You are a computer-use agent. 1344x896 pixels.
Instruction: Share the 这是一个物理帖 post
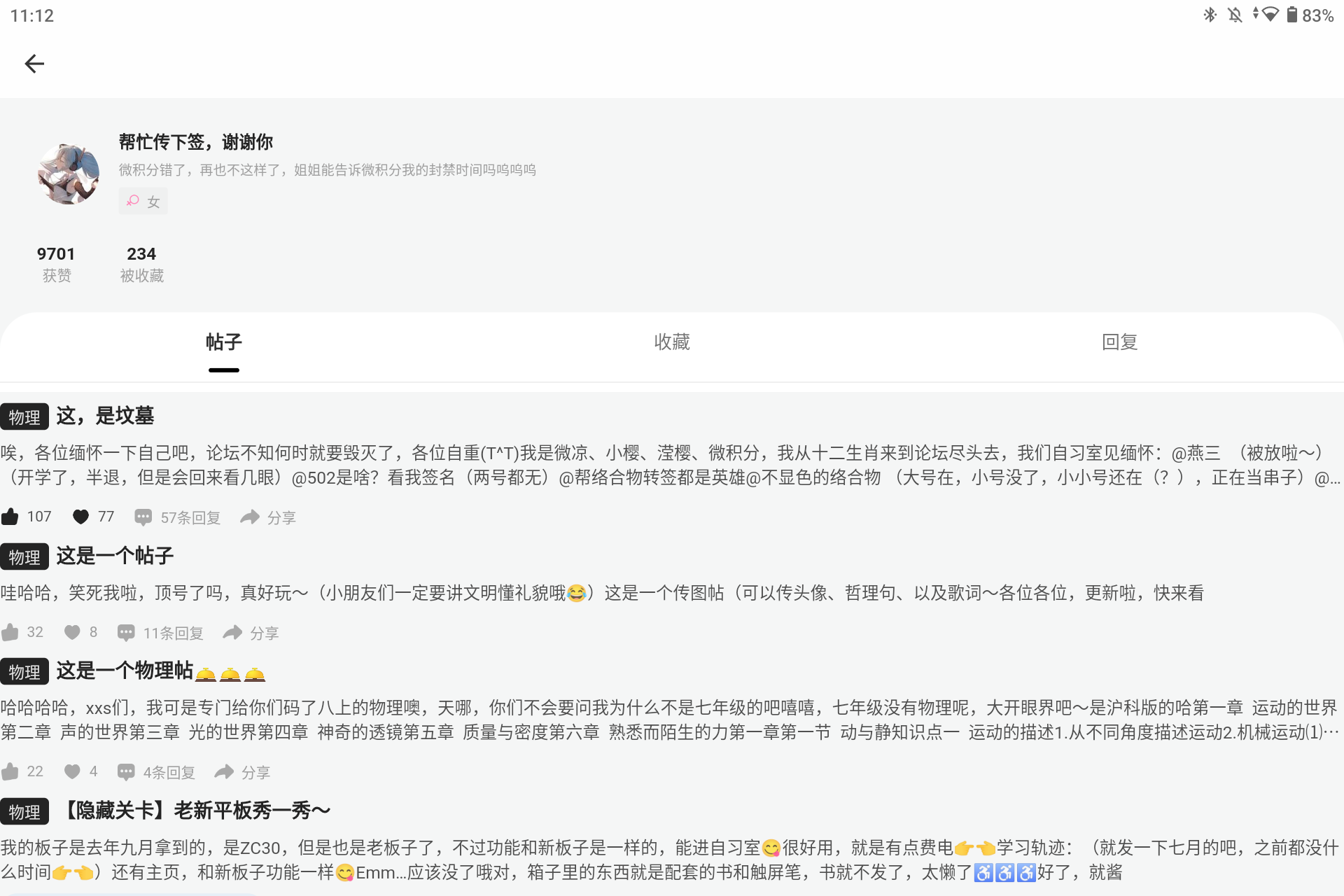[224, 772]
